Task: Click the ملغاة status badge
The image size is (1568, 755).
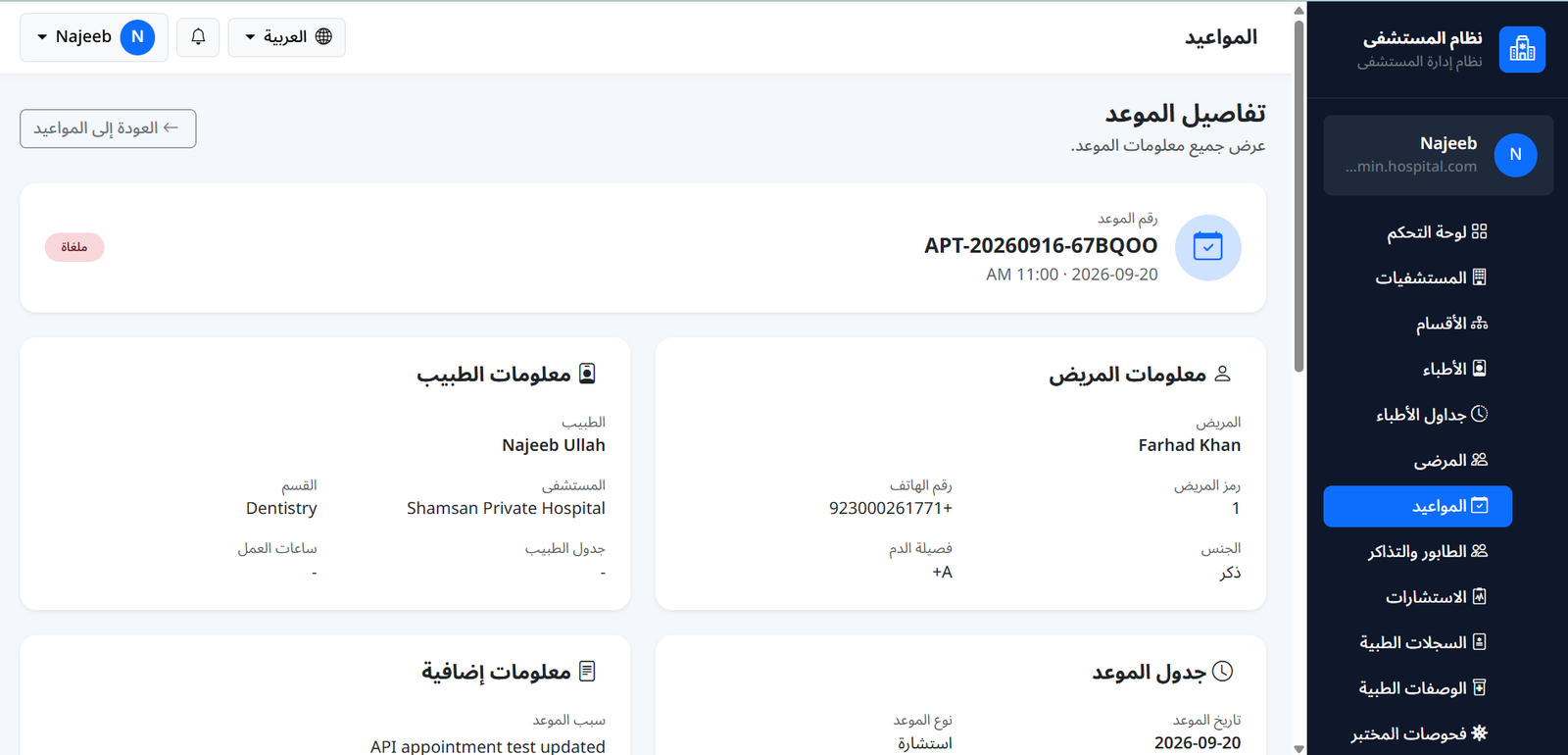Action: click(74, 247)
